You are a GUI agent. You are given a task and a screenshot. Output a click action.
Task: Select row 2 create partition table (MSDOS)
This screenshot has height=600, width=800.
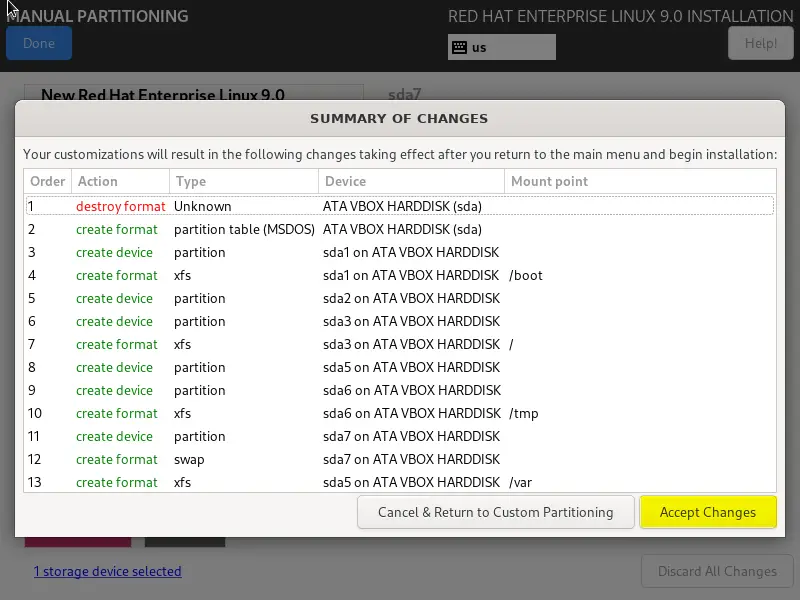[x=400, y=229]
